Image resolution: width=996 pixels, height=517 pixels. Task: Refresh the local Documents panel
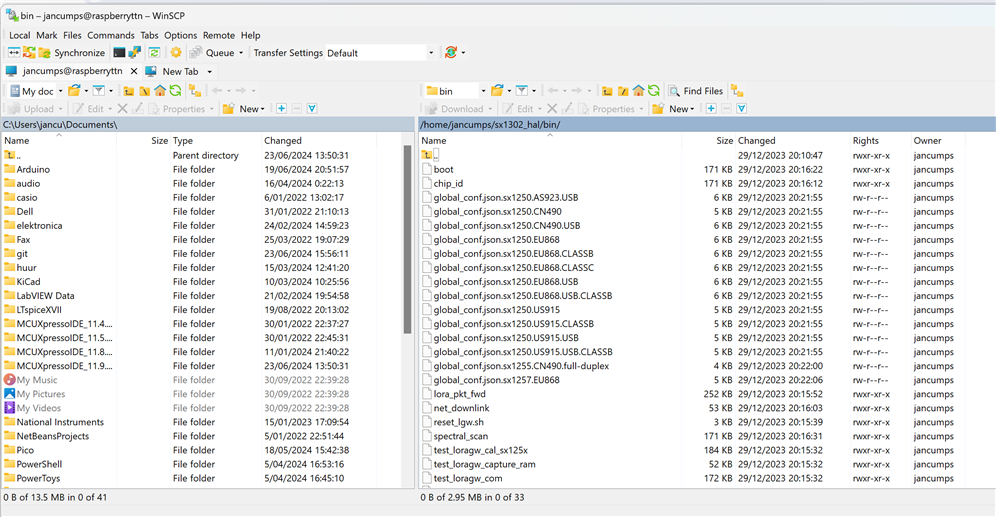[175, 91]
